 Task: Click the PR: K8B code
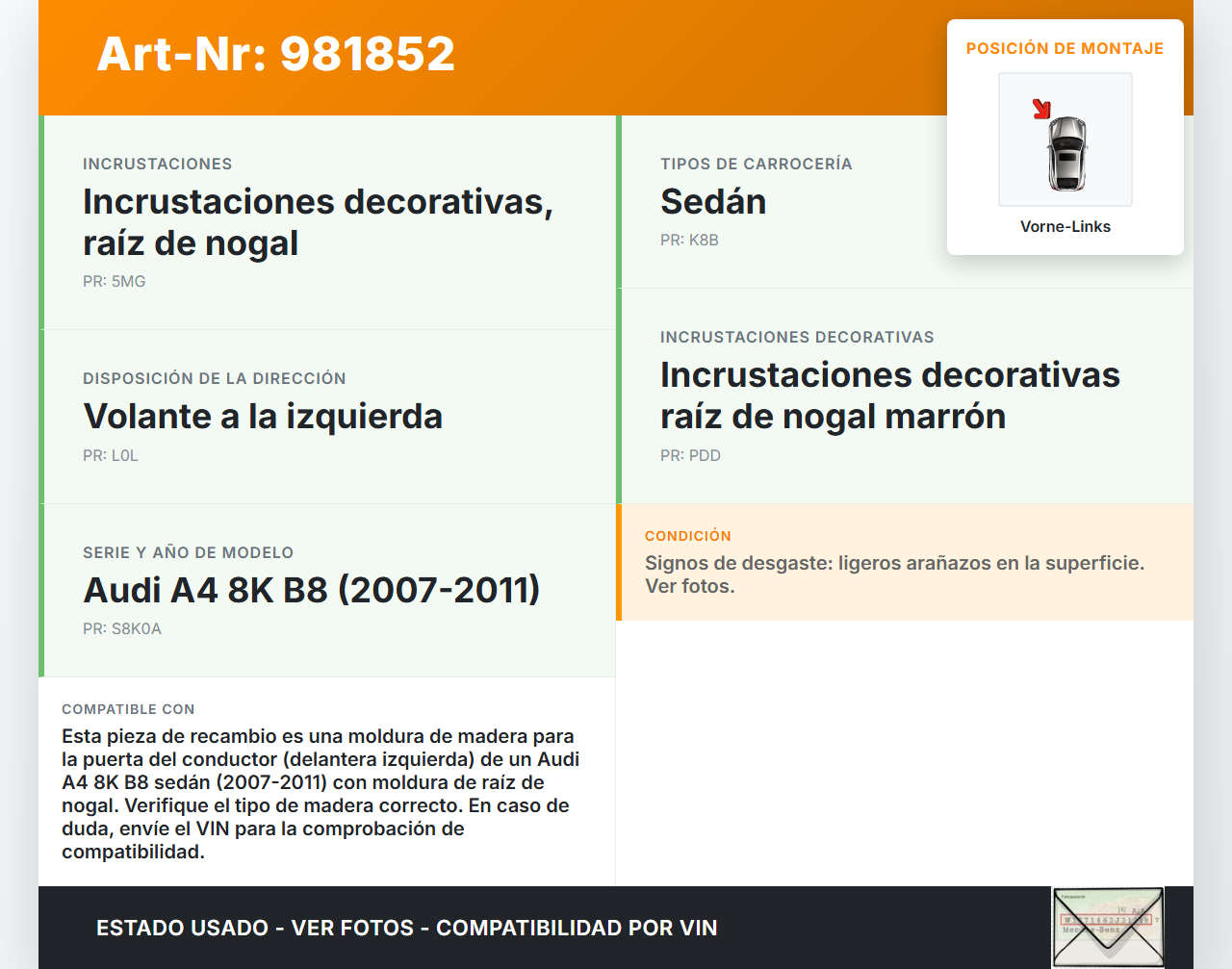coord(689,241)
